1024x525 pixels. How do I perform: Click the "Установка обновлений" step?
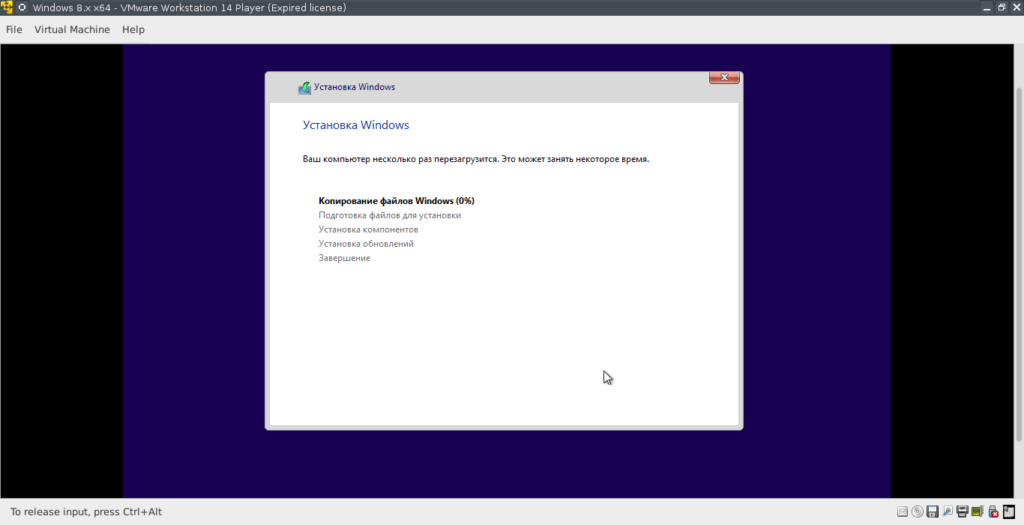[x=366, y=244]
